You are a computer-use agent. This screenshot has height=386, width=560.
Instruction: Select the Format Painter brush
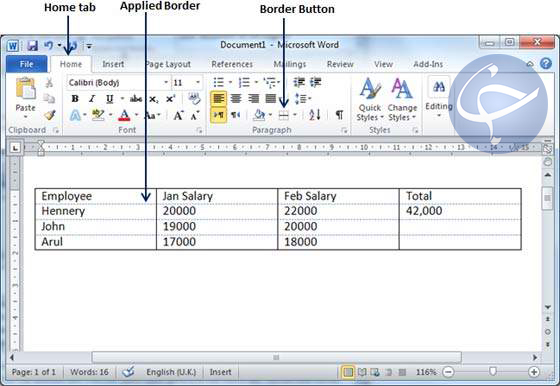click(x=50, y=115)
